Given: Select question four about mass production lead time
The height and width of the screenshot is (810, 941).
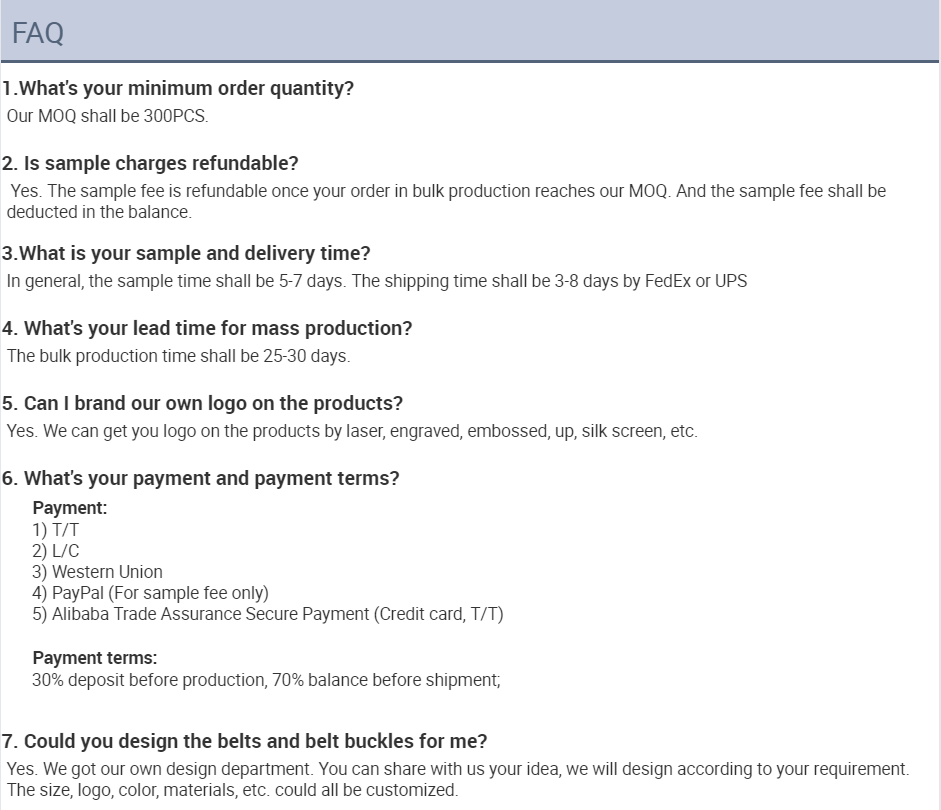Looking at the screenshot, I should pos(207,328).
